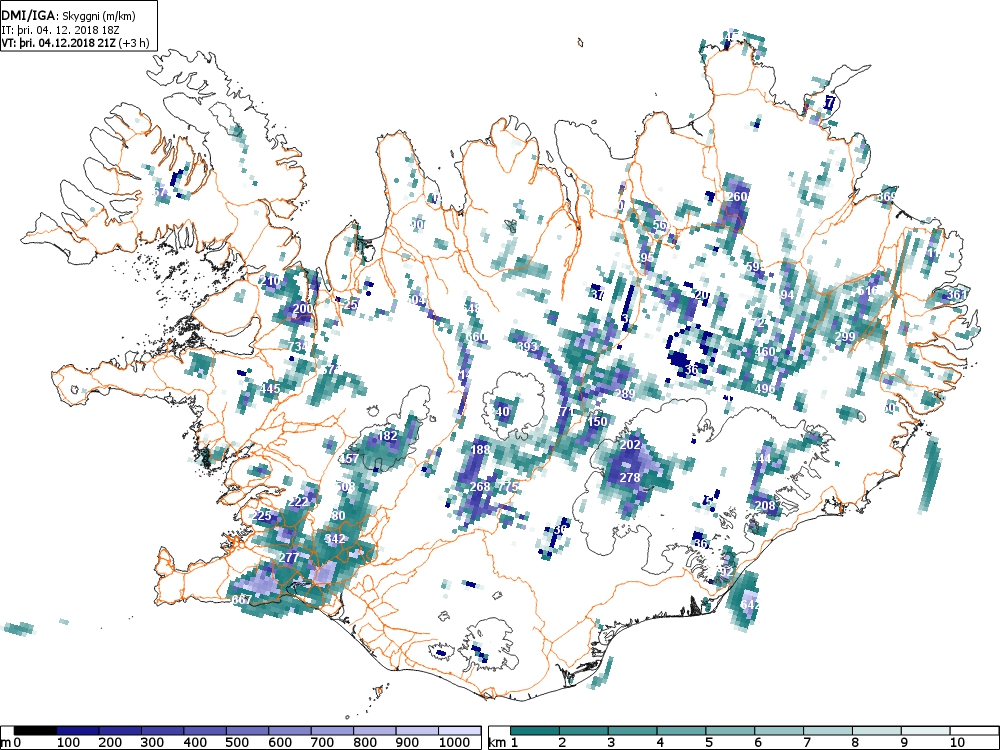Click the '208' visibility value on the map

[x=765, y=506]
